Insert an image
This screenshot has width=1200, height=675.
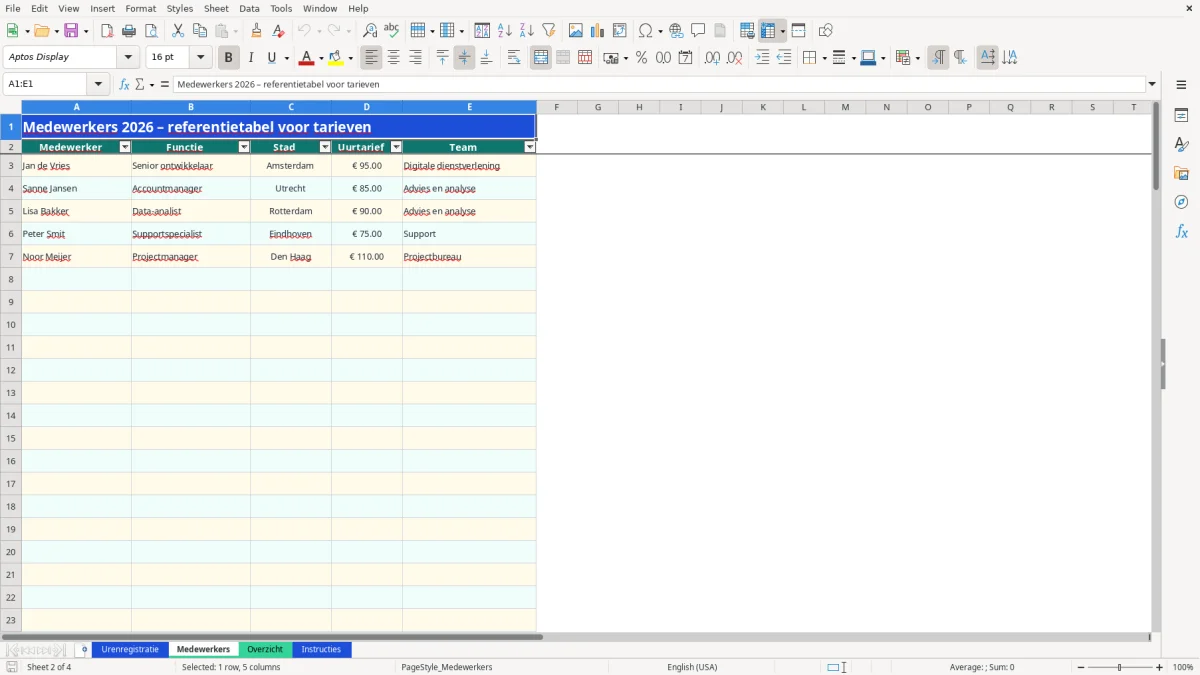tap(576, 31)
